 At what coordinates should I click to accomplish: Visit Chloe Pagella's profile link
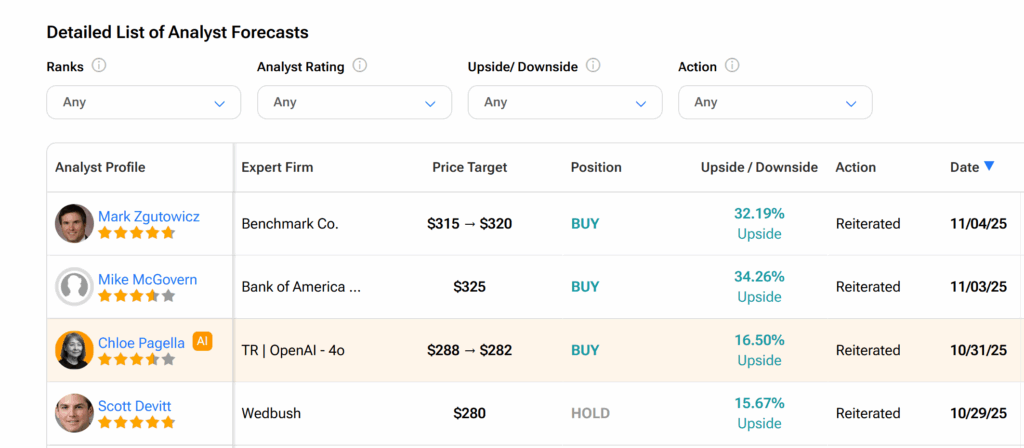coord(141,343)
